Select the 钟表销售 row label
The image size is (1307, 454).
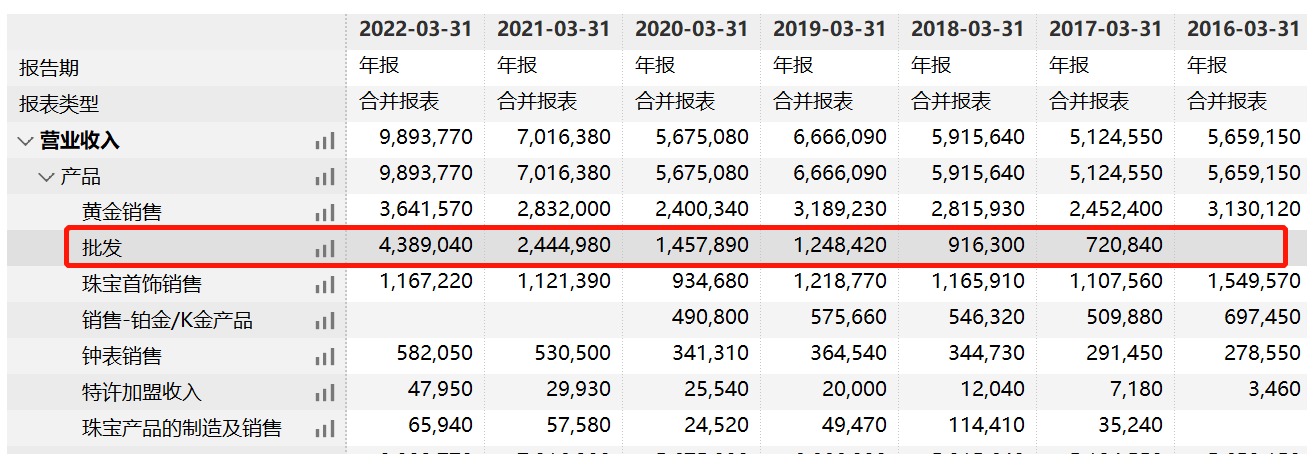[122, 357]
